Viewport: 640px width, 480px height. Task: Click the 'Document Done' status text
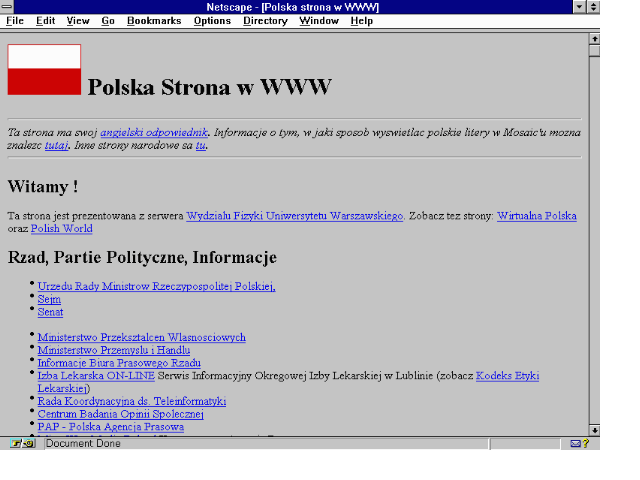pos(83,444)
